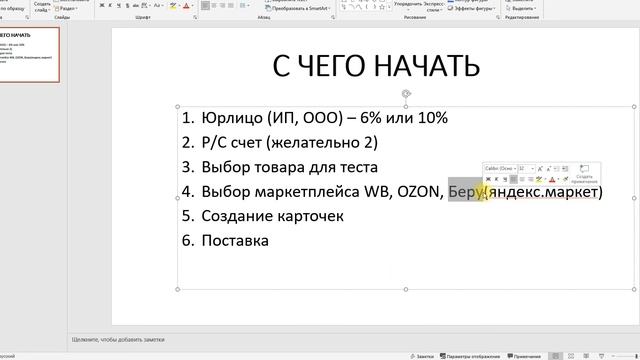Viewport: 640px width, 360px height.
Task: Click line Юрлицо (ИП, ООО) – 6% или 10%
Action: [324, 118]
